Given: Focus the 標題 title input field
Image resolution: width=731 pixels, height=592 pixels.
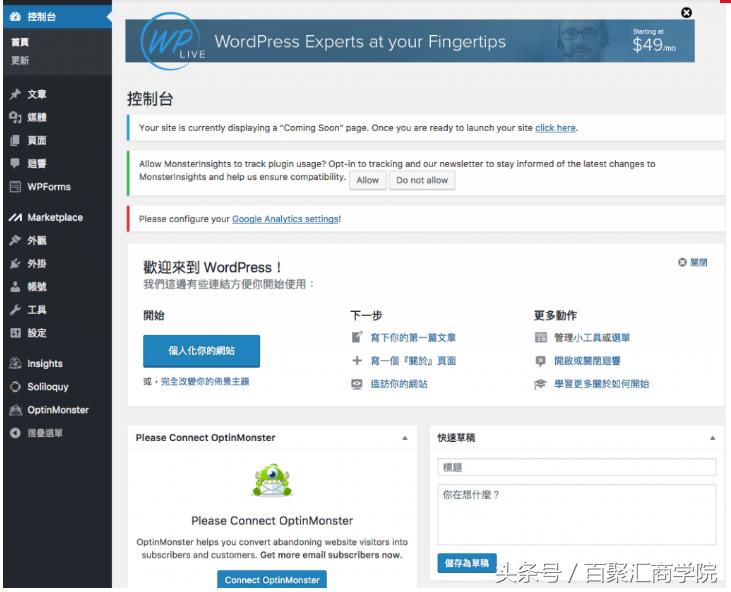Looking at the screenshot, I should 577,467.
